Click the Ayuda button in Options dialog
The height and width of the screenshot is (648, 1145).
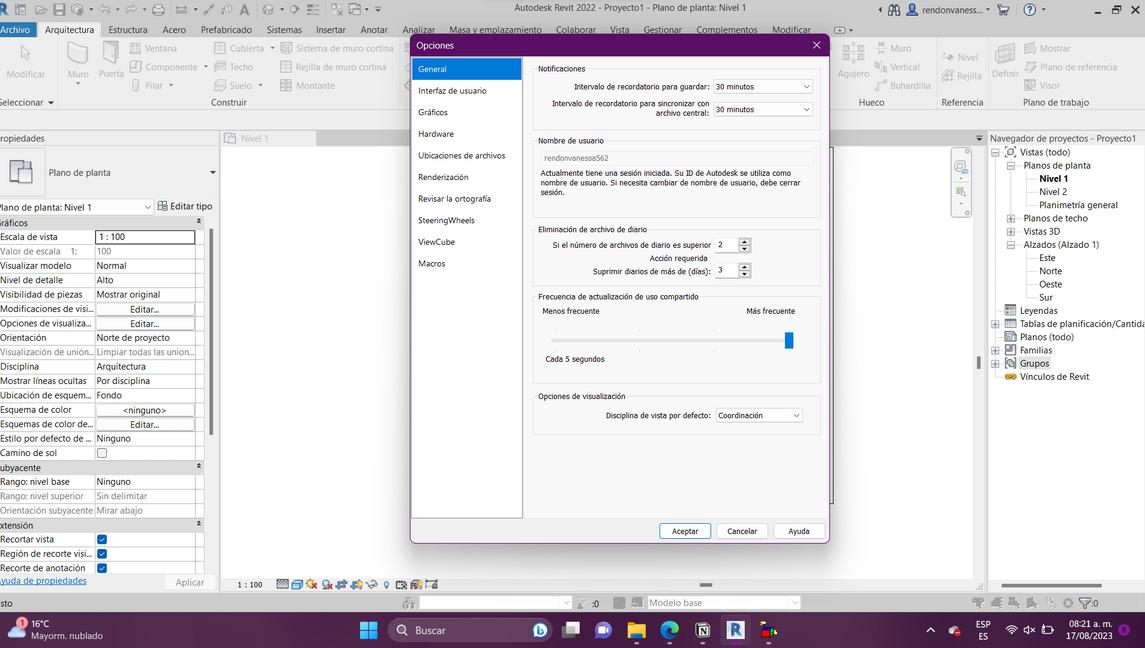[x=799, y=531]
